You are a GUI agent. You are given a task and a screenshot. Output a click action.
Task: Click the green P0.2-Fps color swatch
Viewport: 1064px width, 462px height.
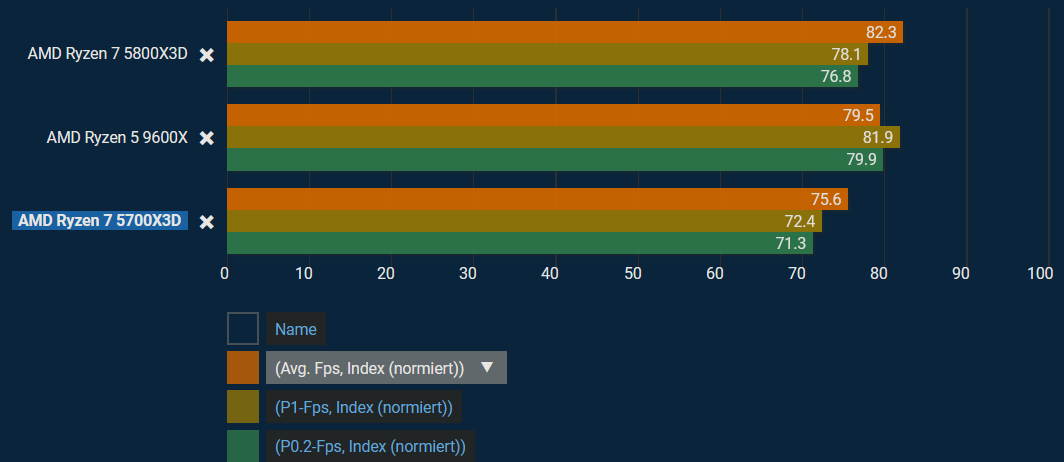coord(243,446)
